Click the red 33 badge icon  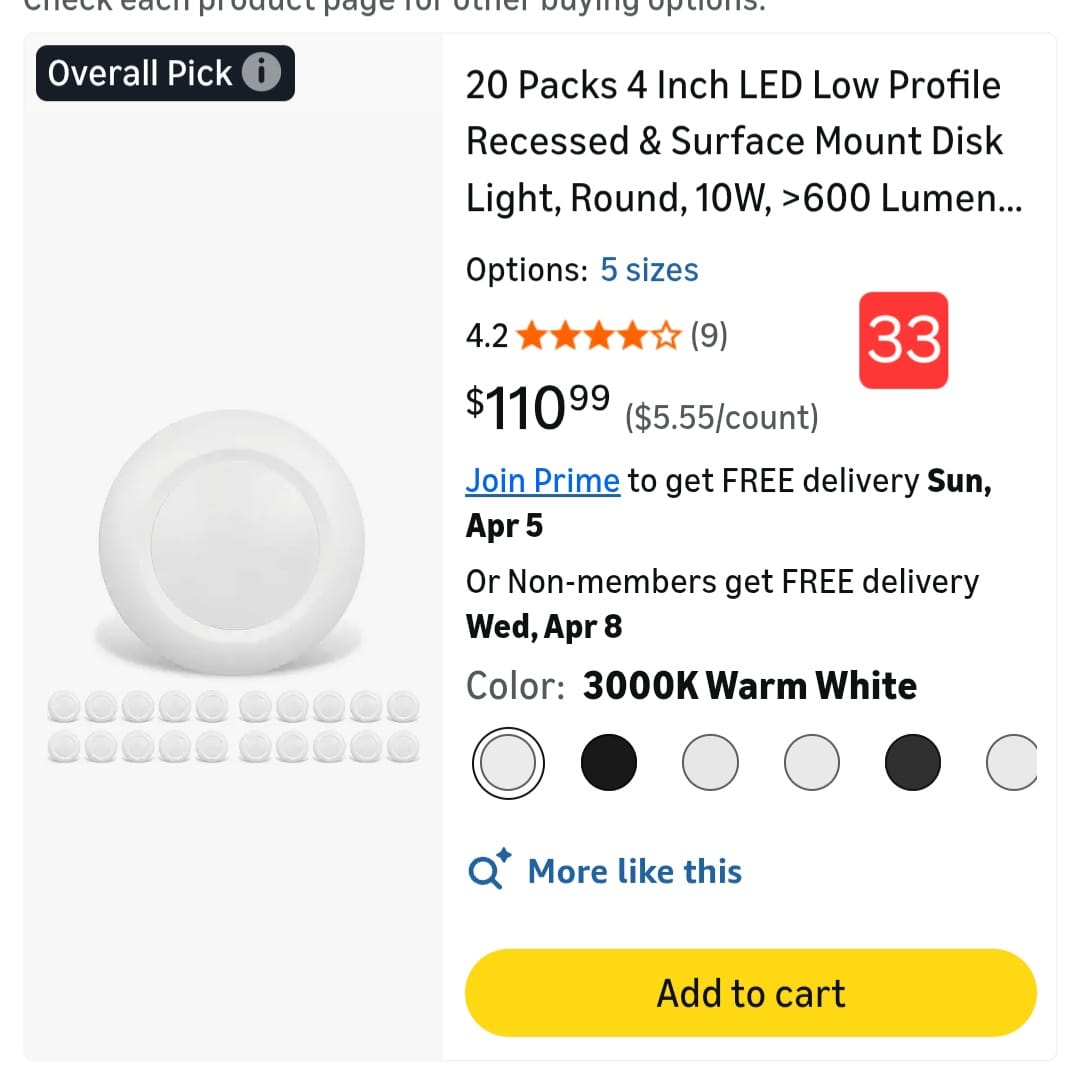point(903,340)
